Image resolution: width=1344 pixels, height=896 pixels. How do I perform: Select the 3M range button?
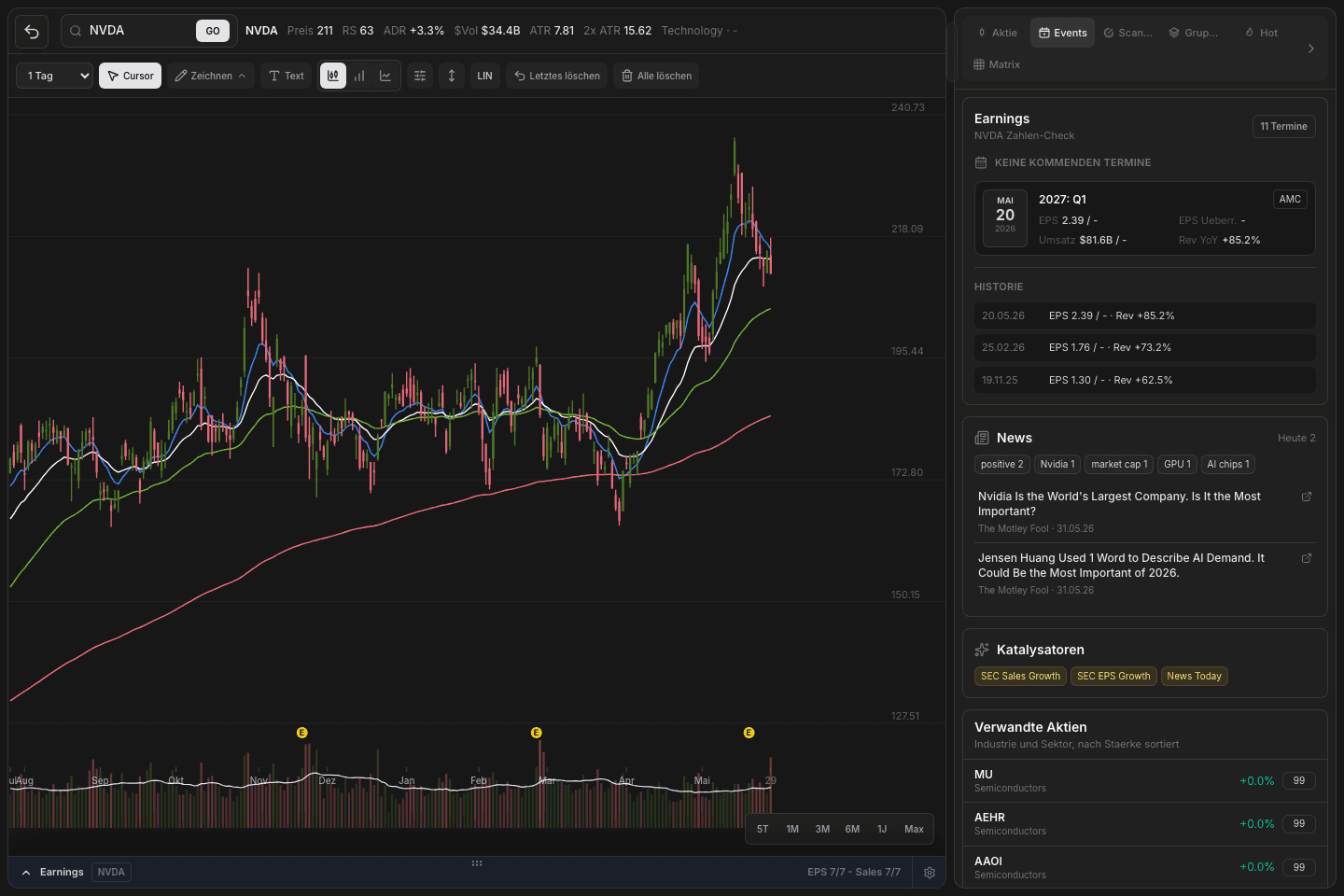click(x=822, y=829)
